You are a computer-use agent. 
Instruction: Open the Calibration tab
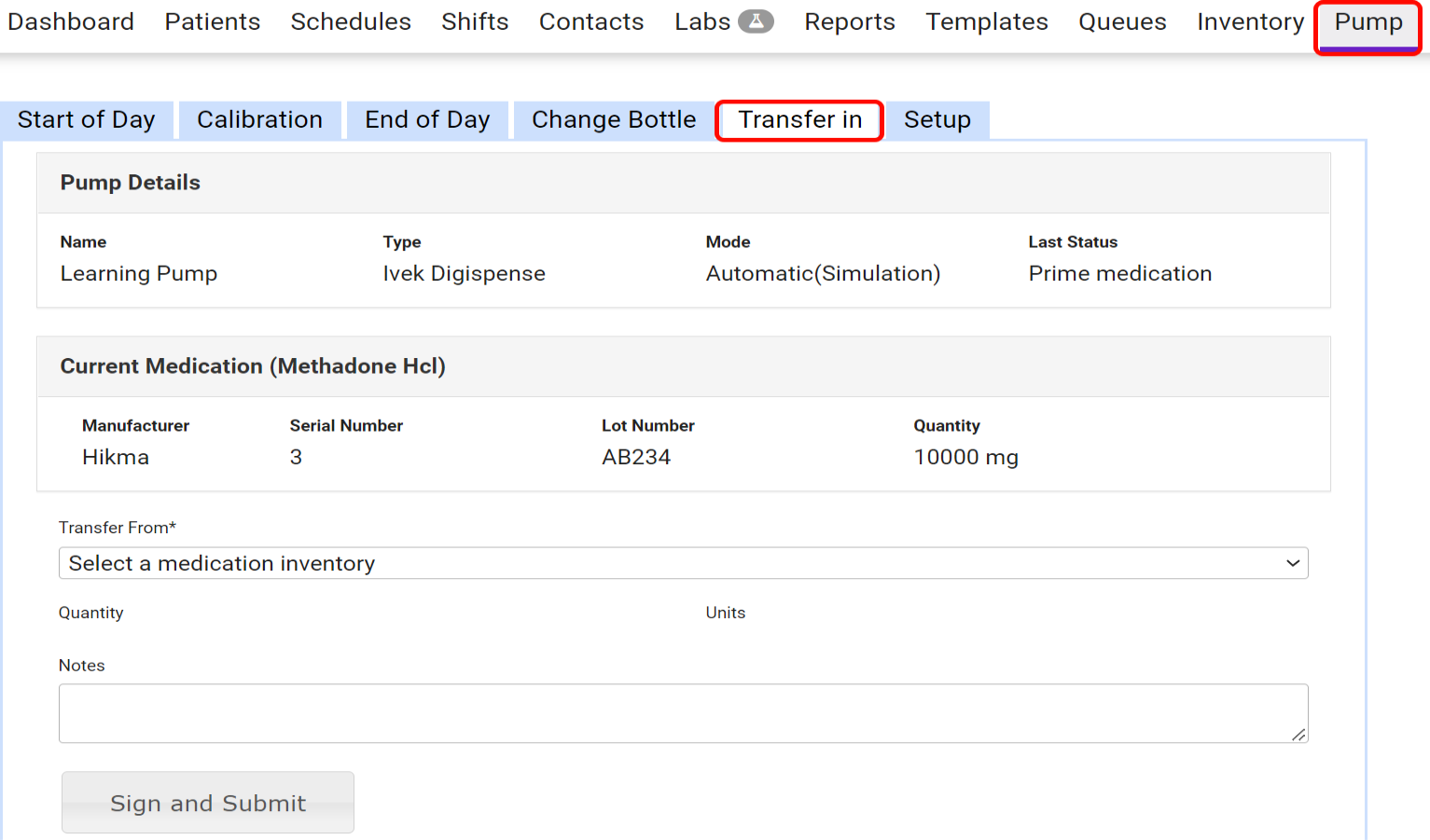coord(259,120)
